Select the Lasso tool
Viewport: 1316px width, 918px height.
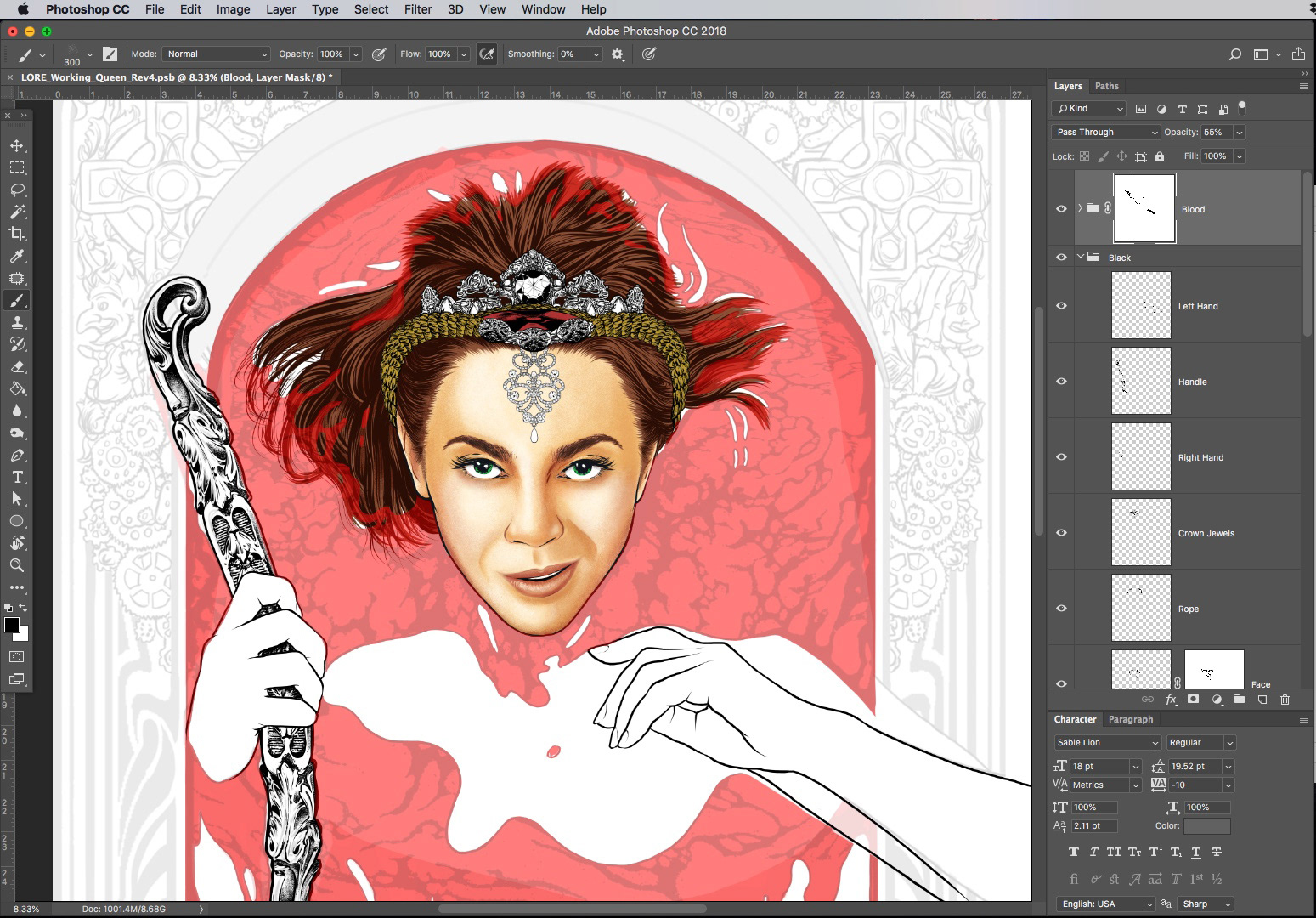17,190
